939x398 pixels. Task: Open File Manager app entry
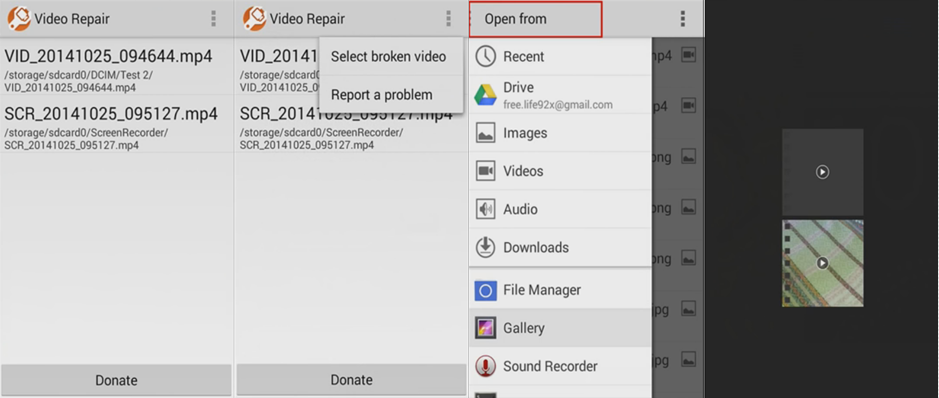560,290
